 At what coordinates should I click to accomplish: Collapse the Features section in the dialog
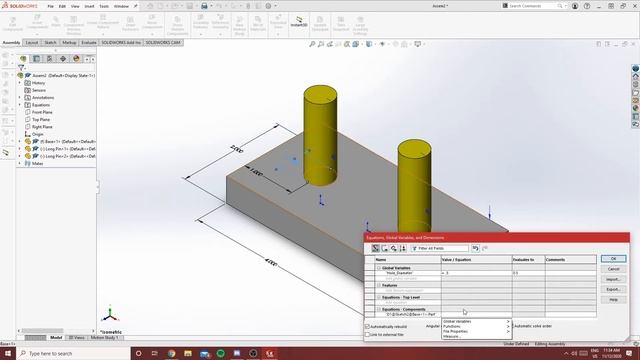(x=379, y=285)
